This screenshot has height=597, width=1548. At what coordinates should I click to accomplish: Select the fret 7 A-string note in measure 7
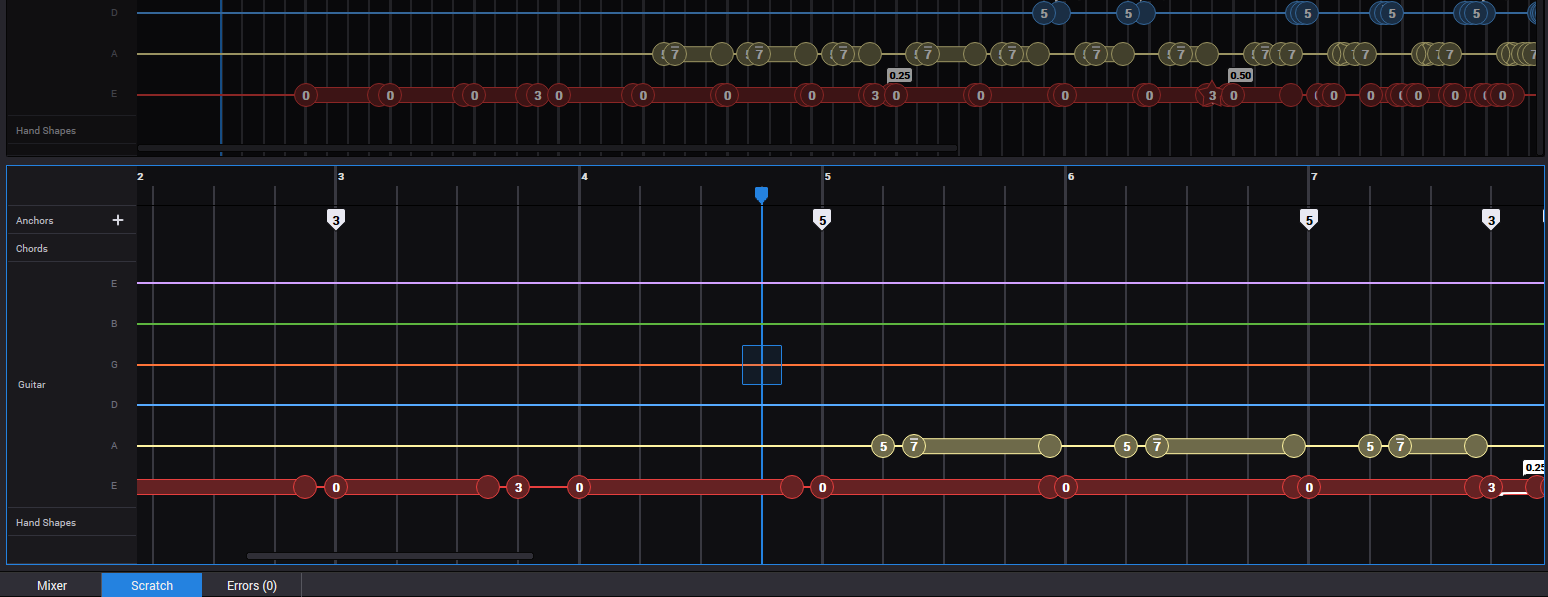click(1400, 446)
